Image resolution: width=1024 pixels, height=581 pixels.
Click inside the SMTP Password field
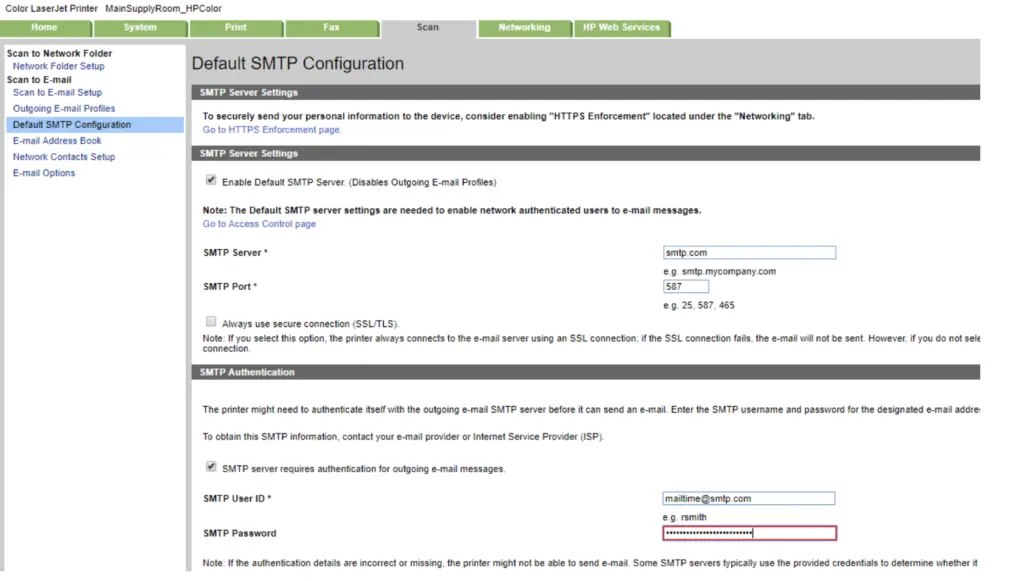coord(749,532)
